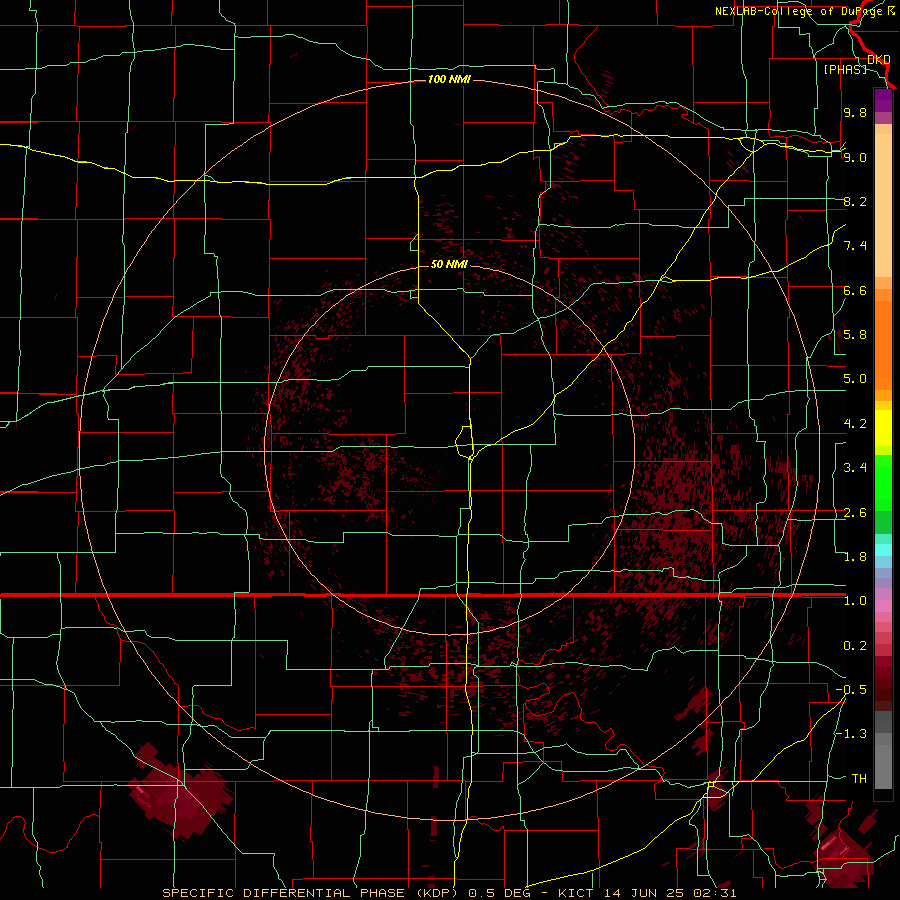
Task: Click the 0.2 scale value
Action: [855, 646]
